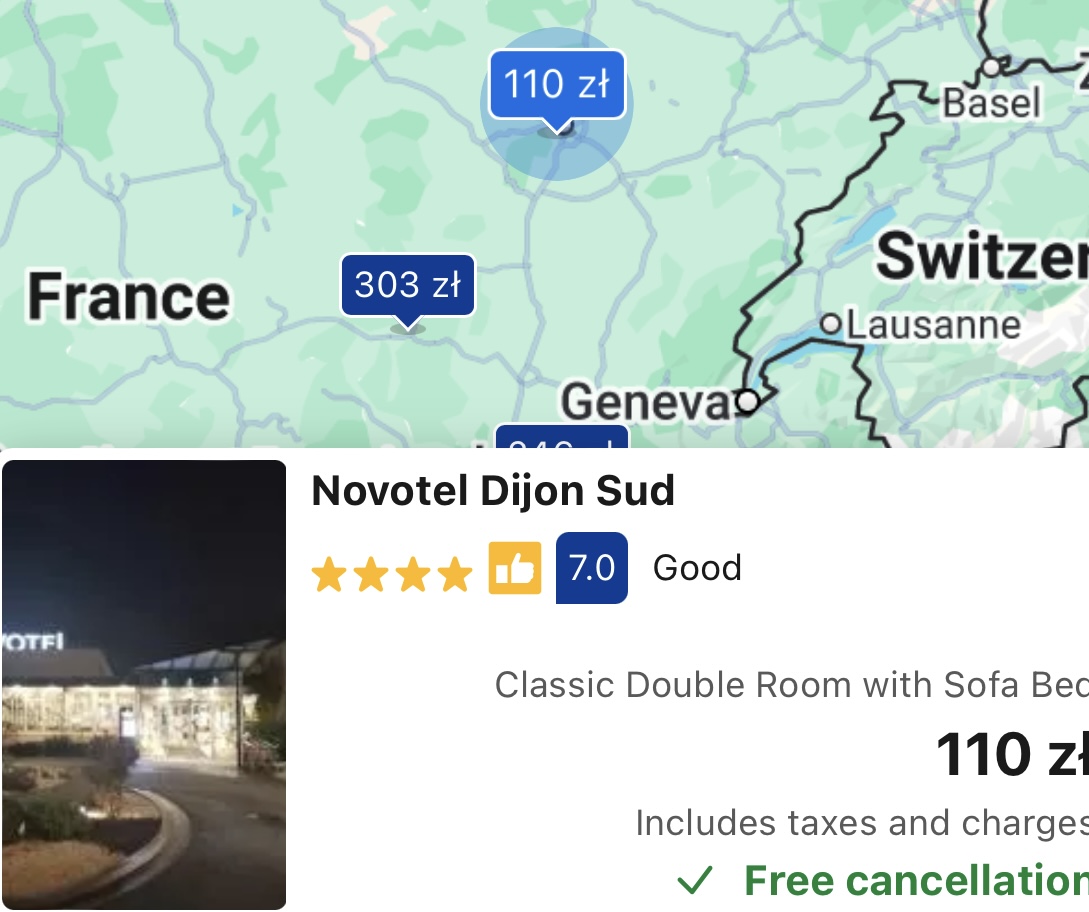Viewport: 1089px width, 912px height.
Task: Click the Lausanne city dot on the map
Action: [x=831, y=324]
